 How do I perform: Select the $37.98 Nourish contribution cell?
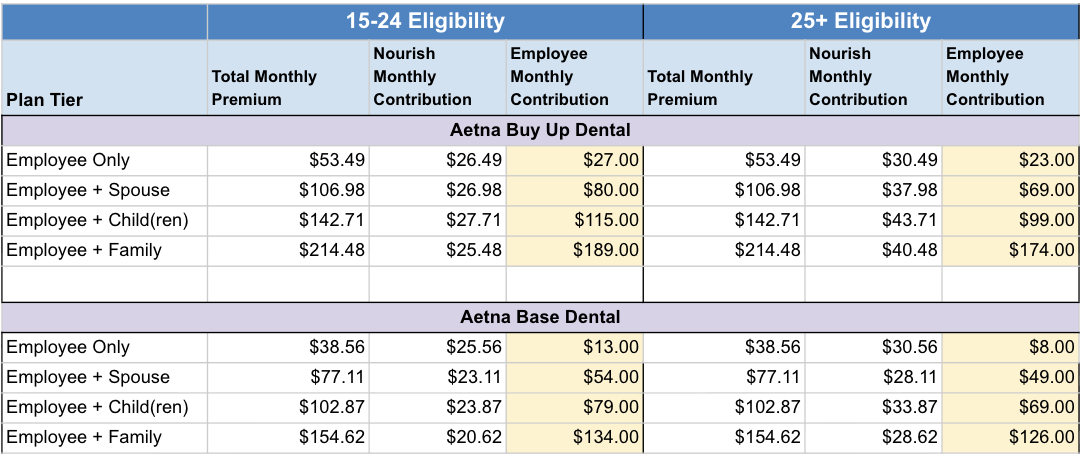coord(873,190)
